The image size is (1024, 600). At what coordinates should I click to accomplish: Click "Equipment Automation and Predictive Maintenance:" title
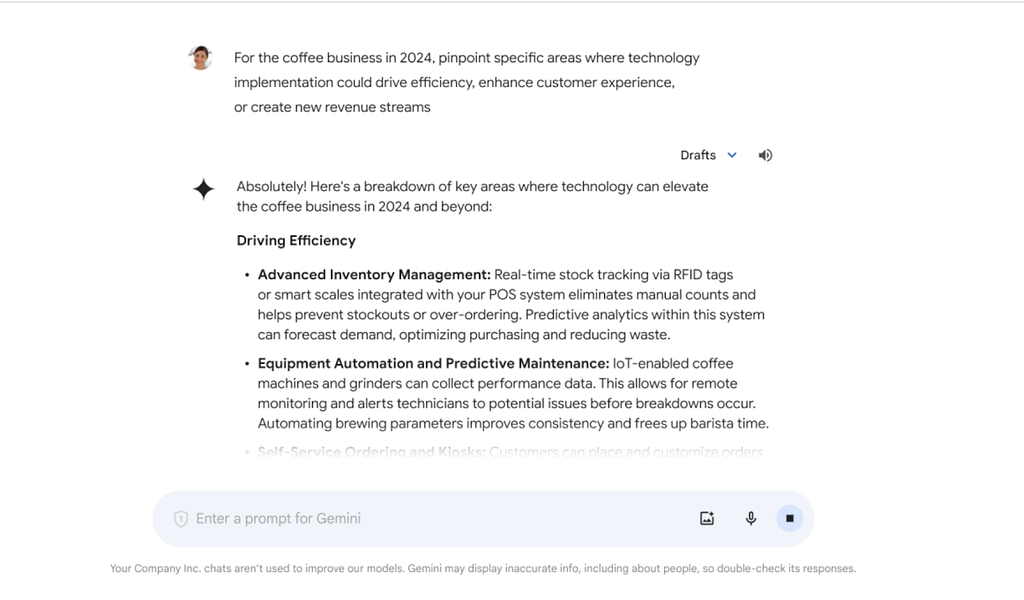433,363
